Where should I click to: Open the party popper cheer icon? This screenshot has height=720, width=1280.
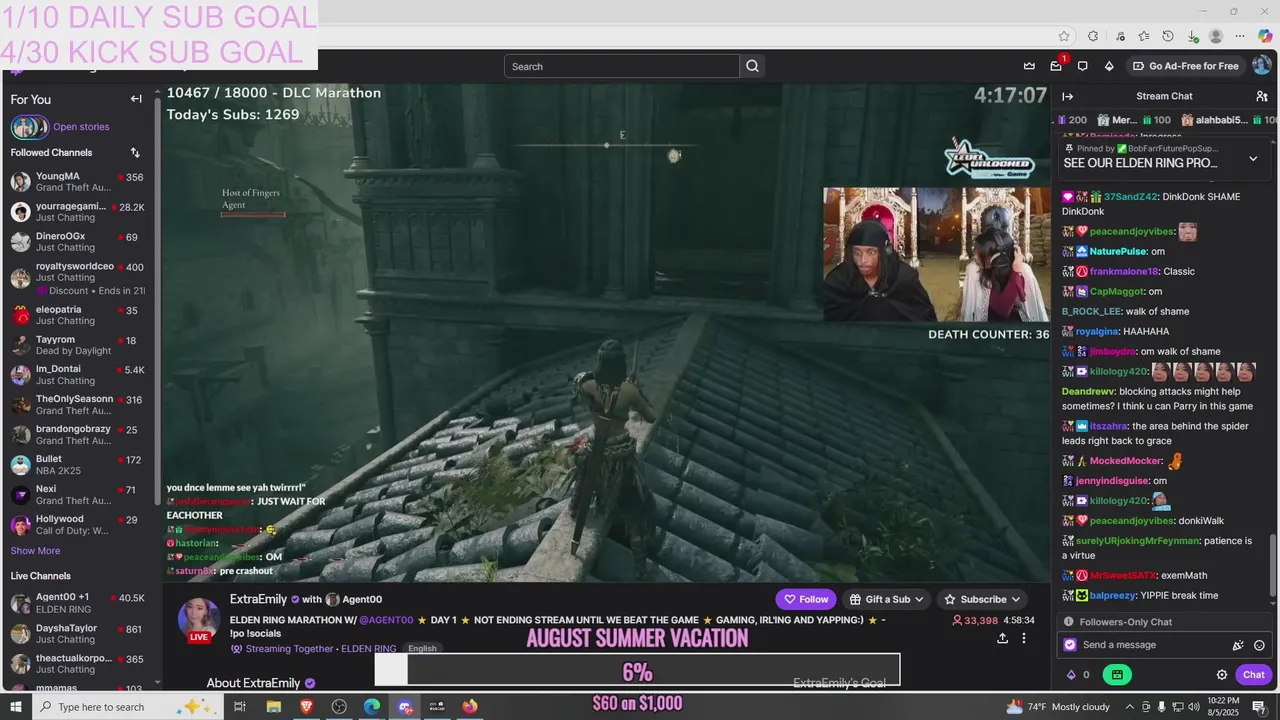[1238, 645]
